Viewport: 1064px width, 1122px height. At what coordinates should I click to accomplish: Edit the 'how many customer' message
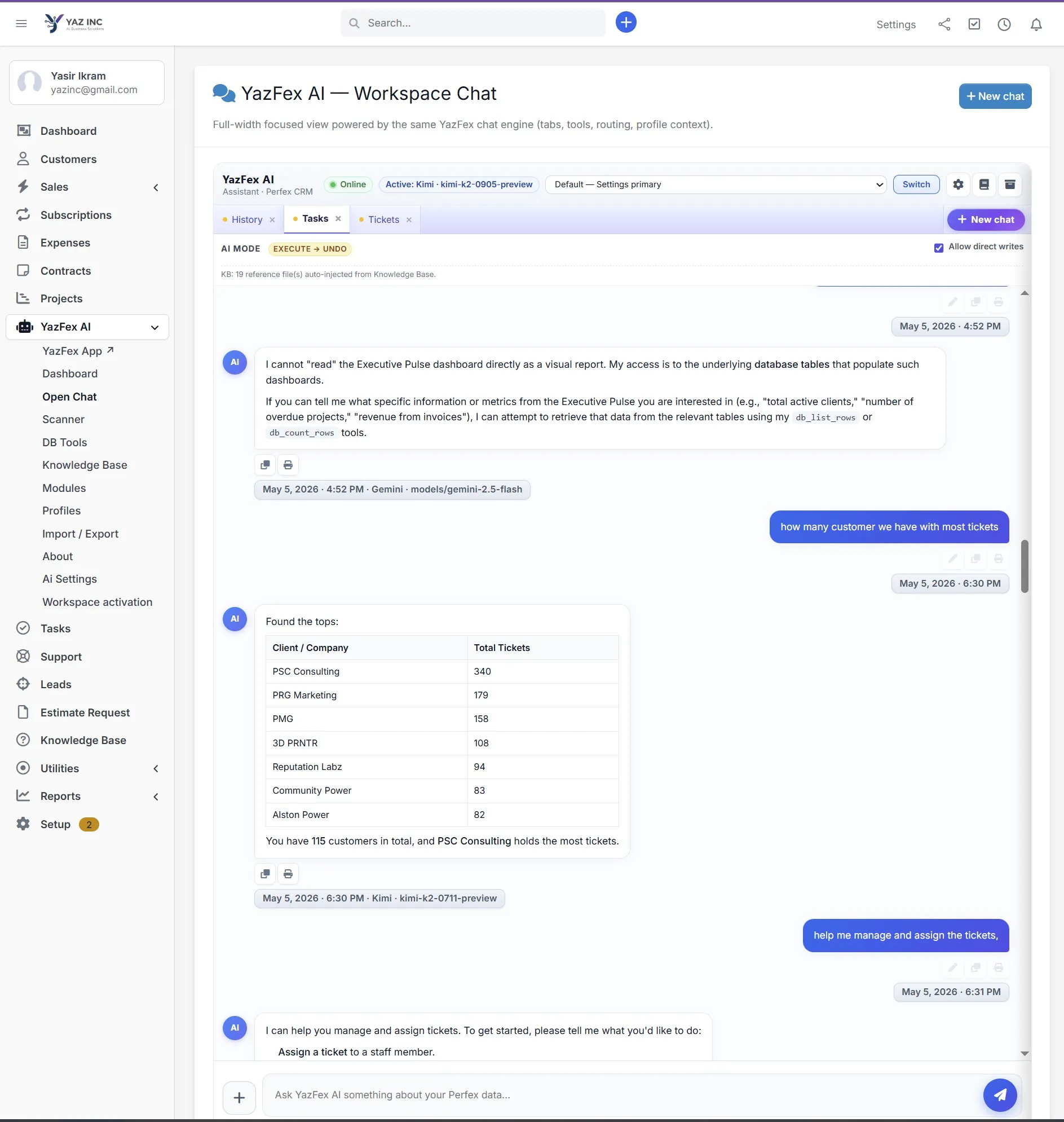953,558
